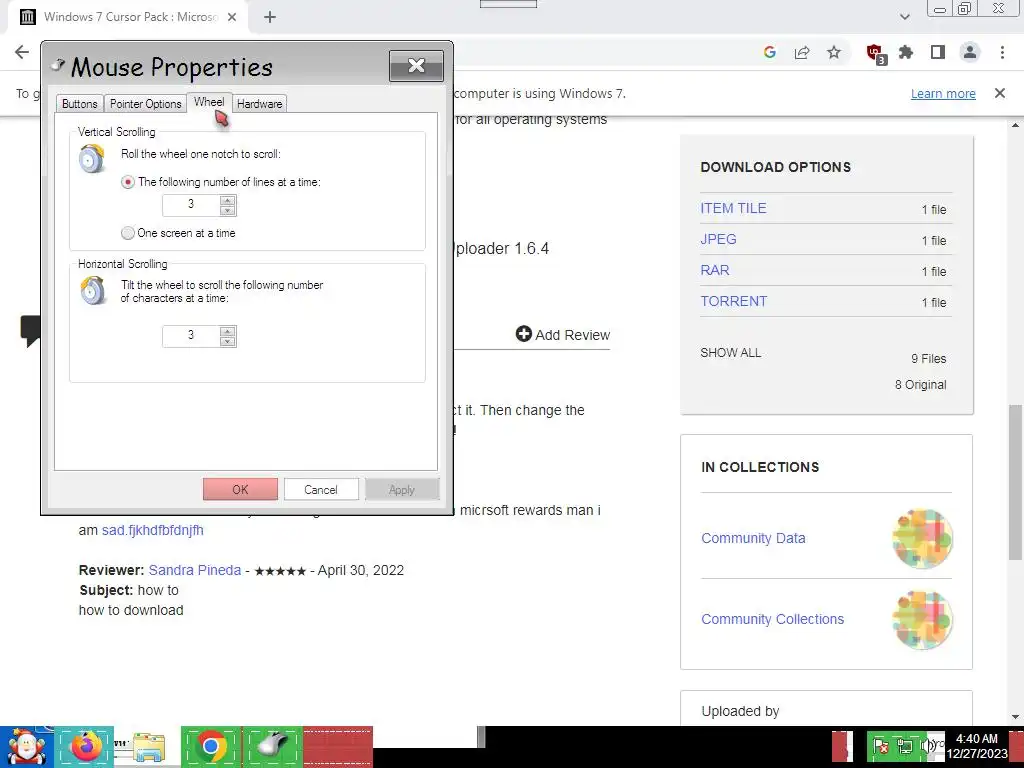Select 'The following number of lines' radio button
Screen dimensions: 1024x768
click(x=128, y=182)
